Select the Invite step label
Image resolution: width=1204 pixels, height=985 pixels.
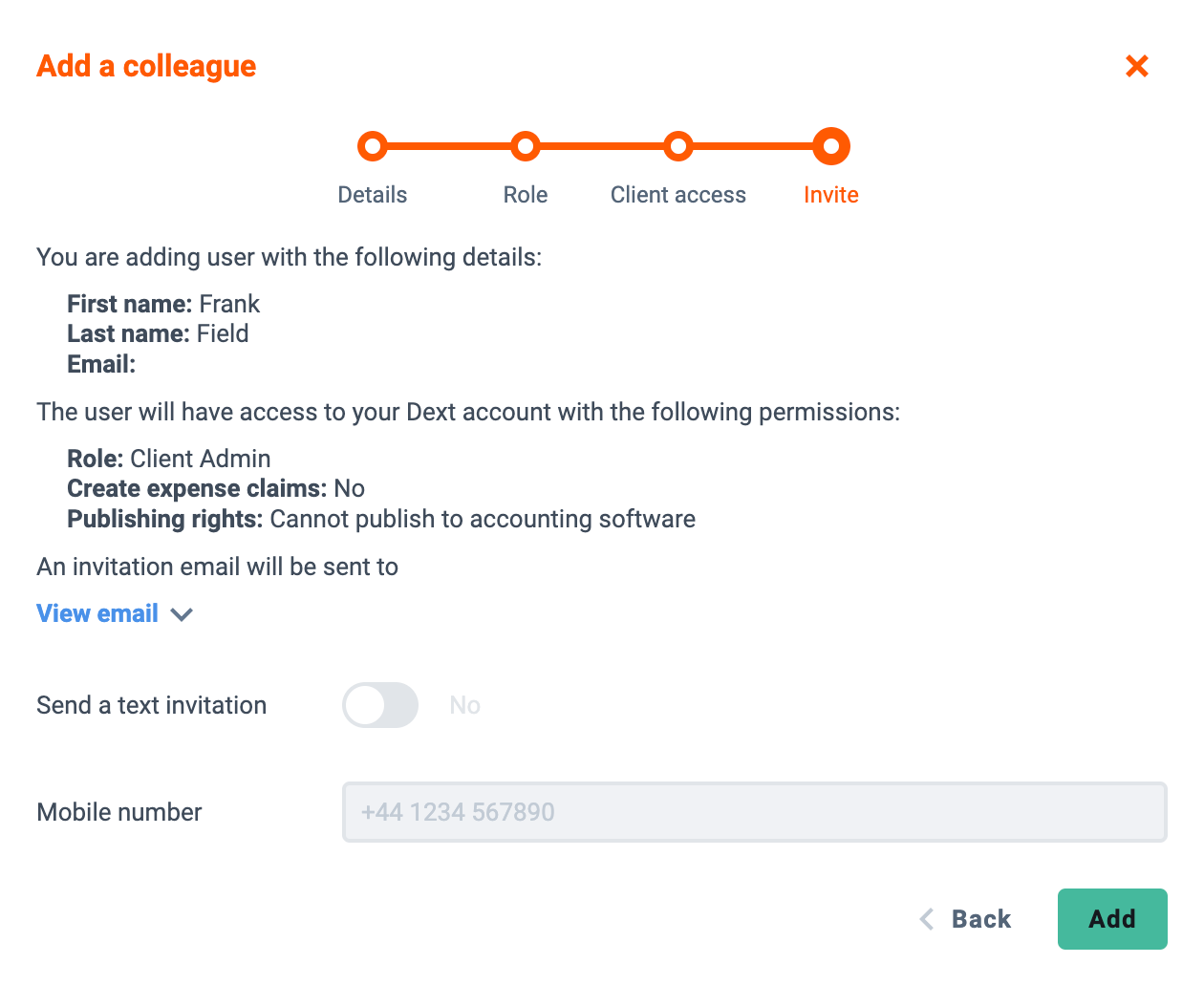(x=831, y=195)
